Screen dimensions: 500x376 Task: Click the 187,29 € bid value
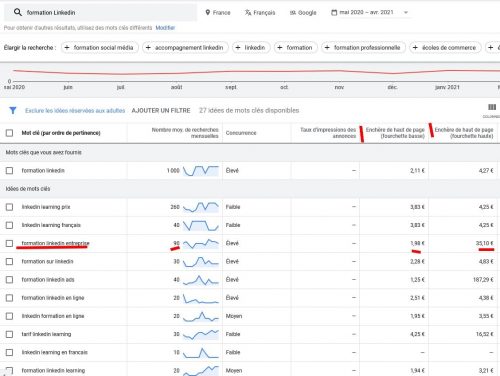[x=483, y=280]
